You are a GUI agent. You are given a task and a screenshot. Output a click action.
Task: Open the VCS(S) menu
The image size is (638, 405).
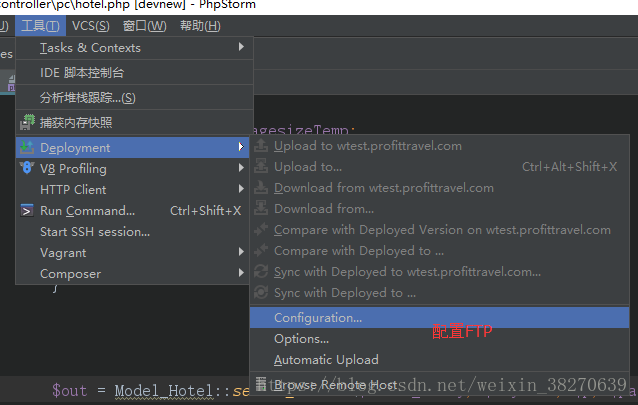tap(90, 26)
